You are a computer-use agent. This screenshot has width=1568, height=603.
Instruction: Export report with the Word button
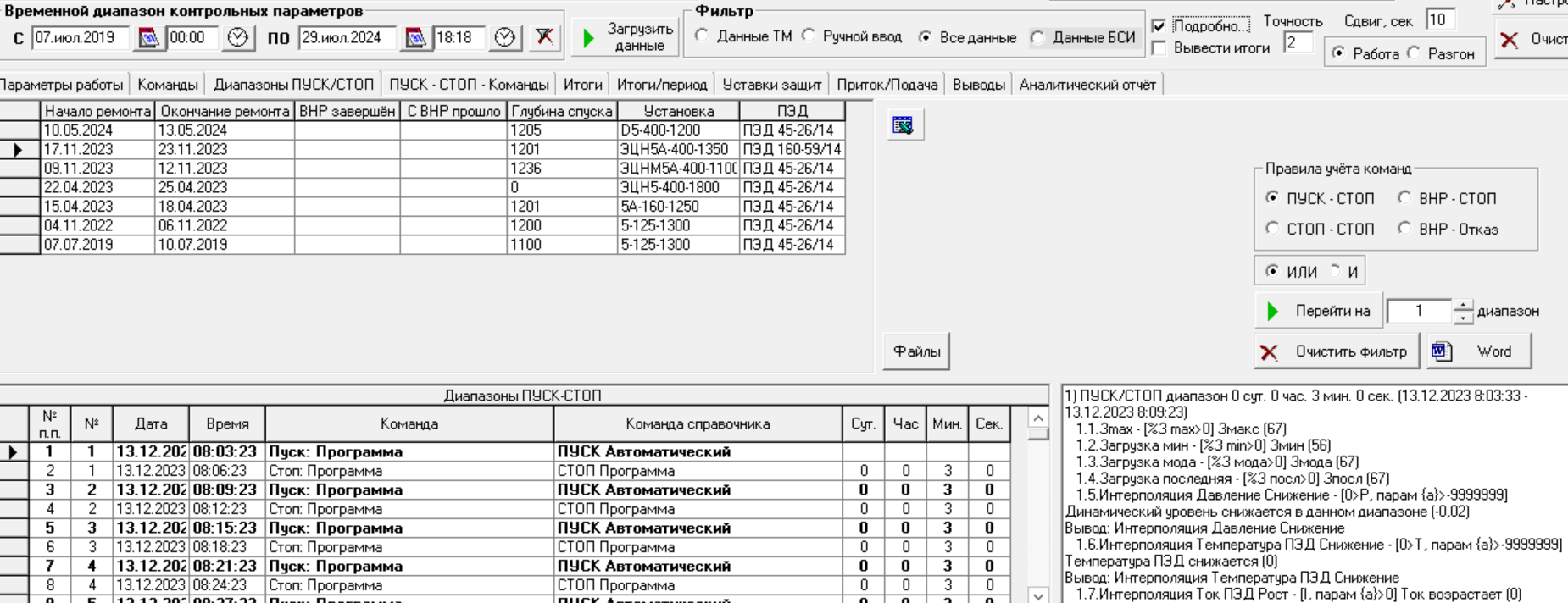coord(1480,351)
